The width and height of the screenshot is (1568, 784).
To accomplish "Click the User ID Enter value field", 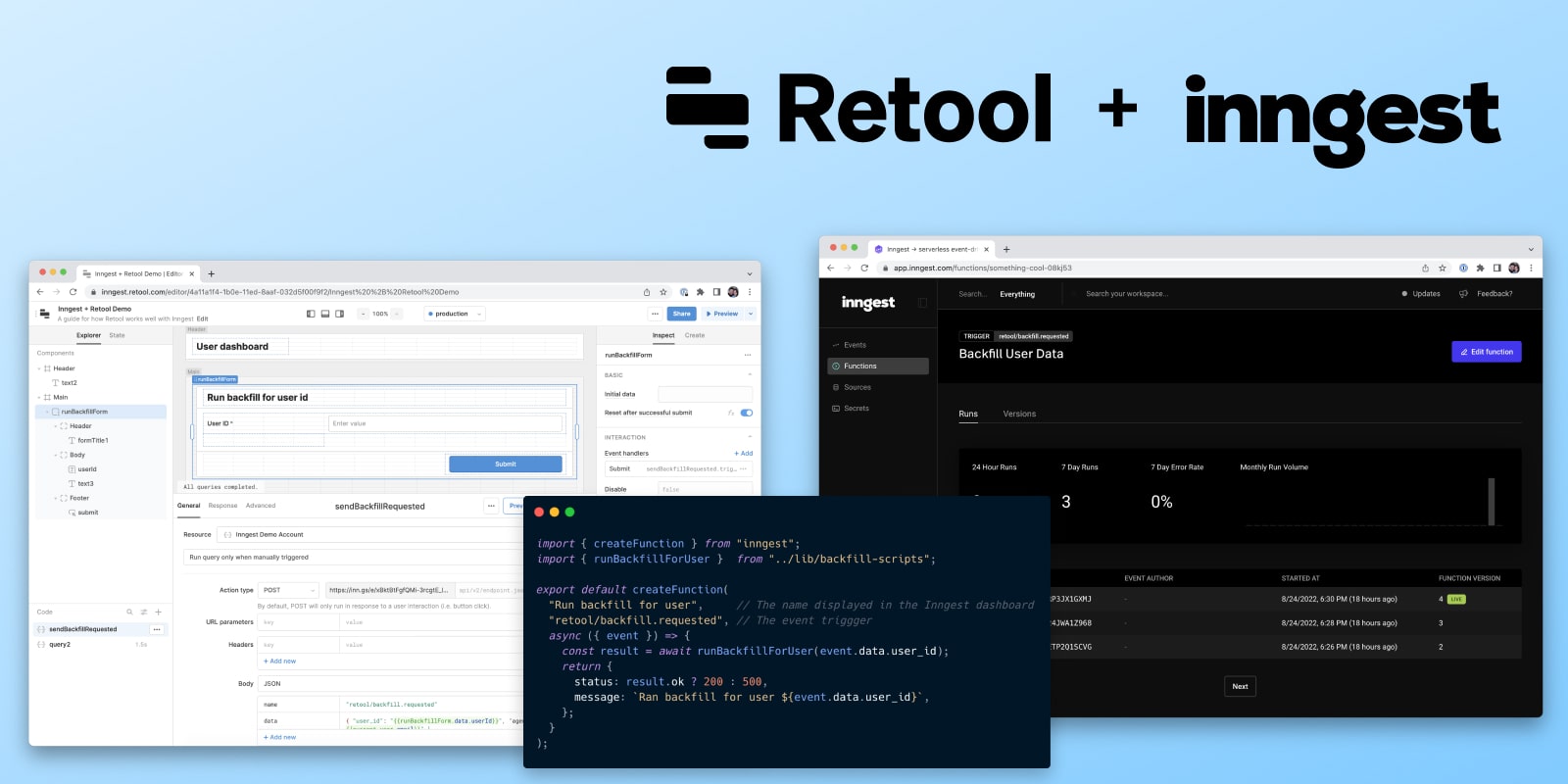I will (x=446, y=423).
